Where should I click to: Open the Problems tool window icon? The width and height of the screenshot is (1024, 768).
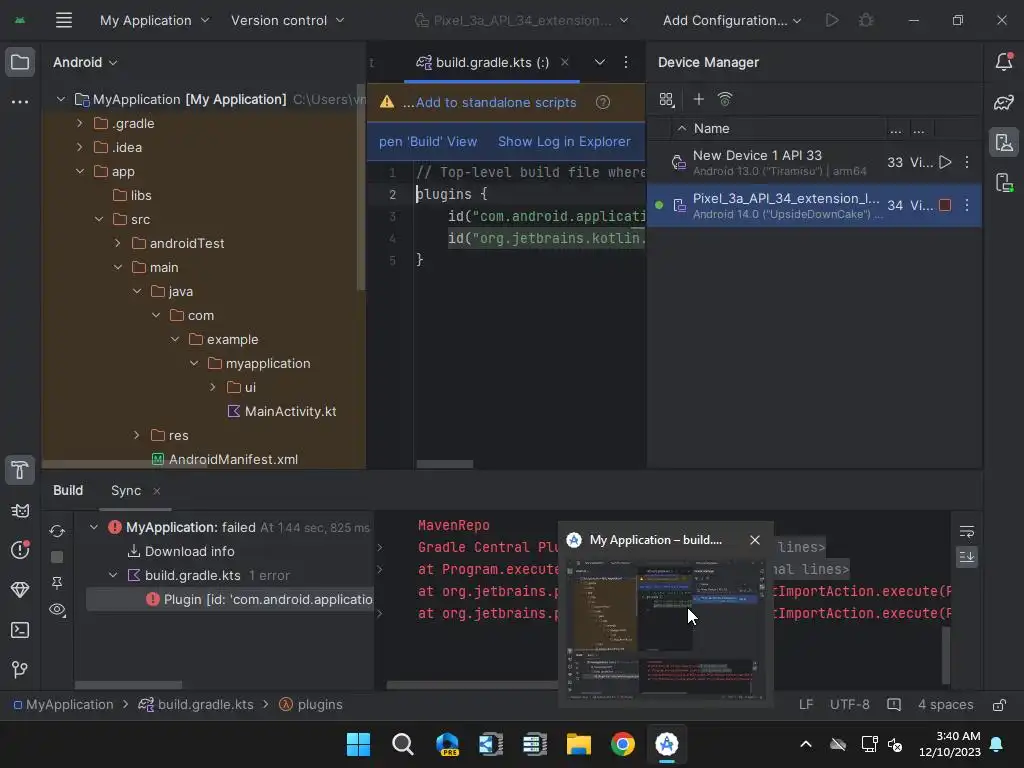(x=20, y=550)
